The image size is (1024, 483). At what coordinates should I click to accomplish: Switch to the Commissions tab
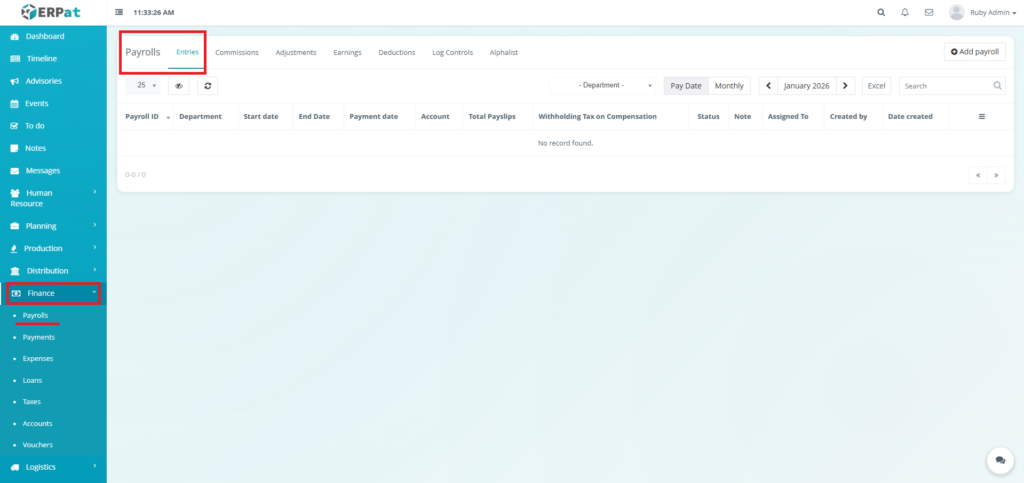pyautogui.click(x=237, y=52)
